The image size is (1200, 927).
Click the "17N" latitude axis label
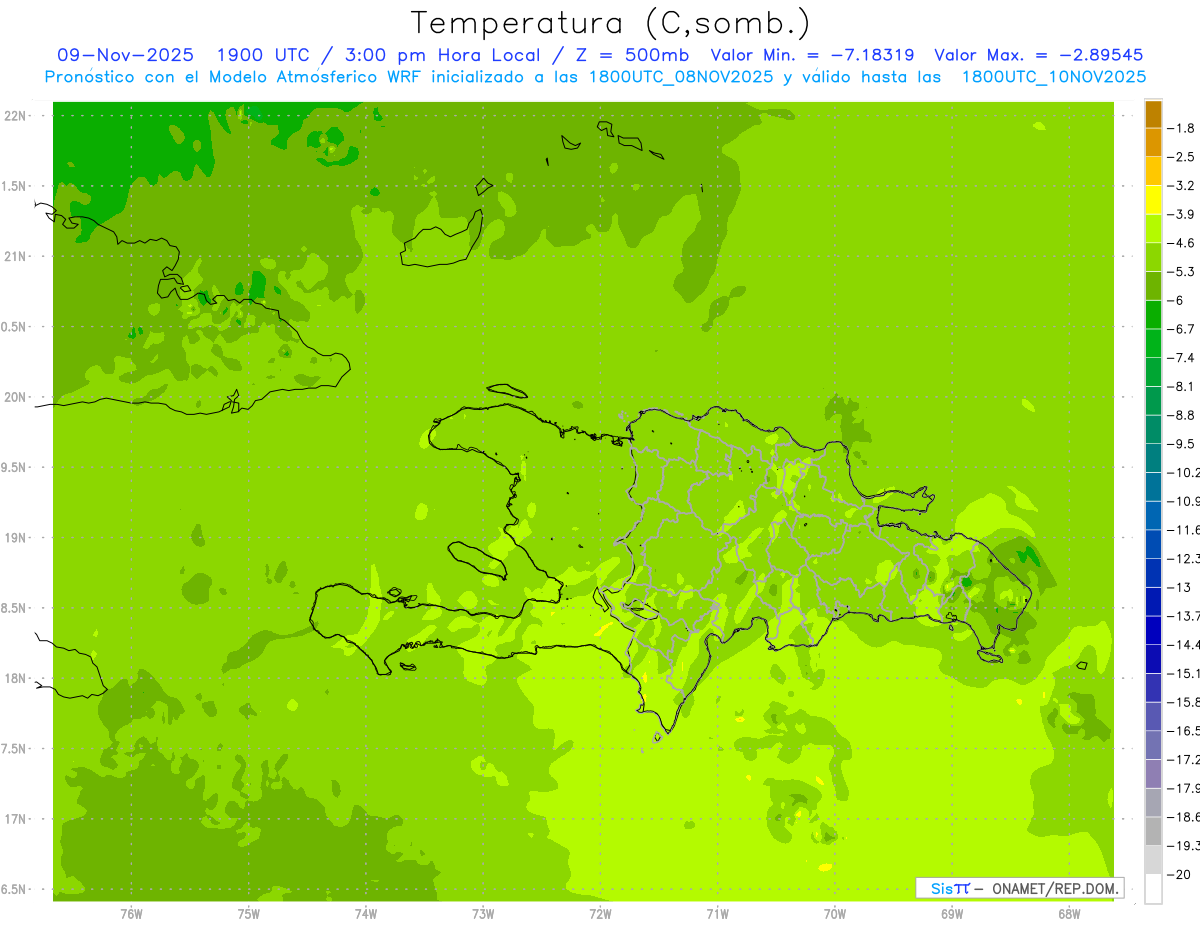tap(14, 820)
